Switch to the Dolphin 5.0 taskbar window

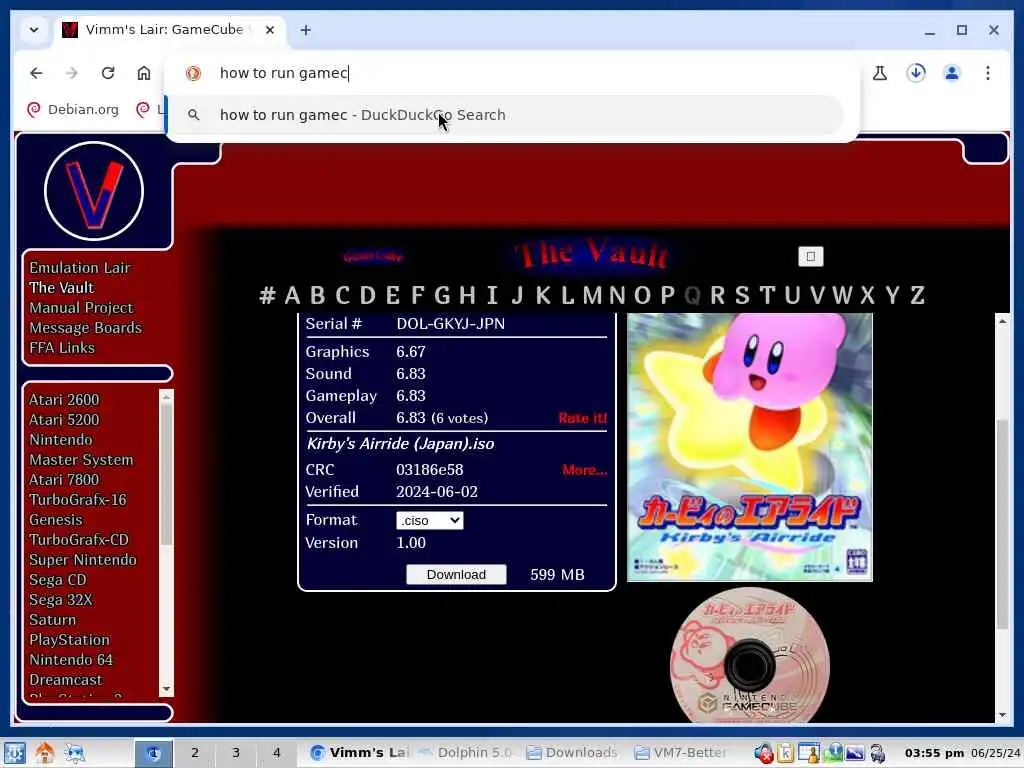pyautogui.click(x=466, y=753)
